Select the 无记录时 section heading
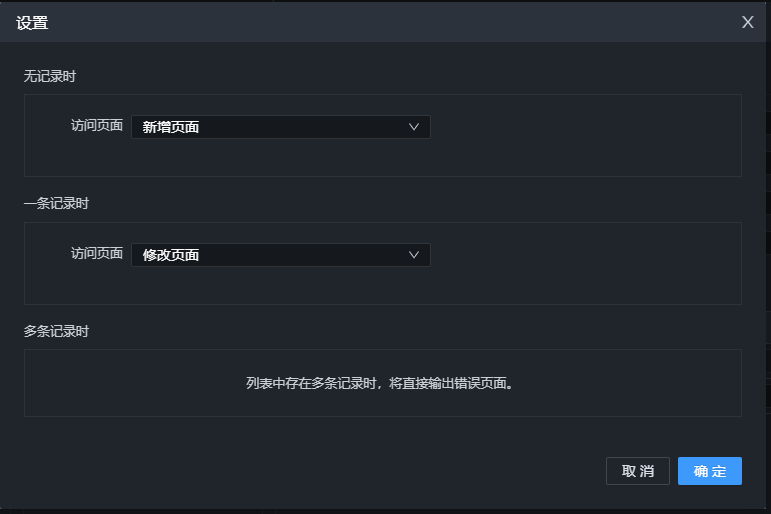This screenshot has height=514, width=771. [50, 76]
